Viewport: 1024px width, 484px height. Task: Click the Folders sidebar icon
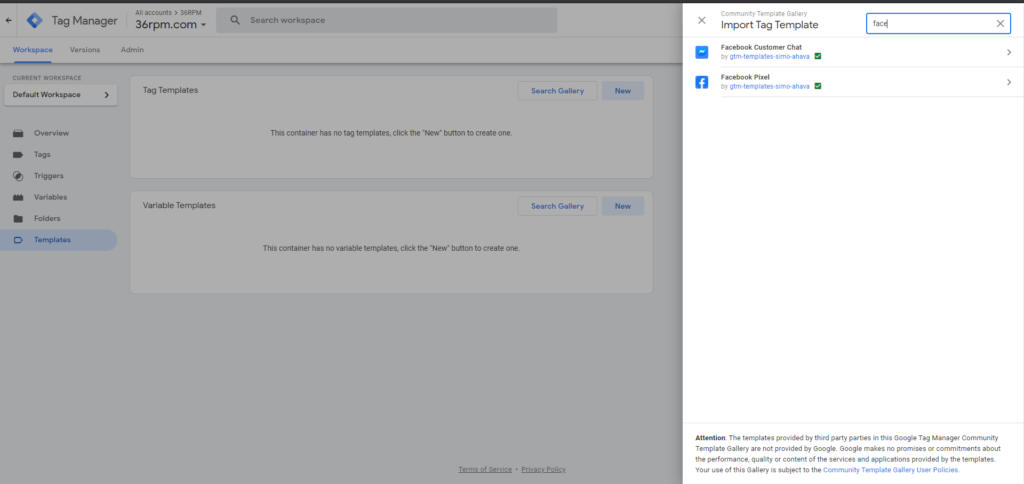tap(18, 219)
